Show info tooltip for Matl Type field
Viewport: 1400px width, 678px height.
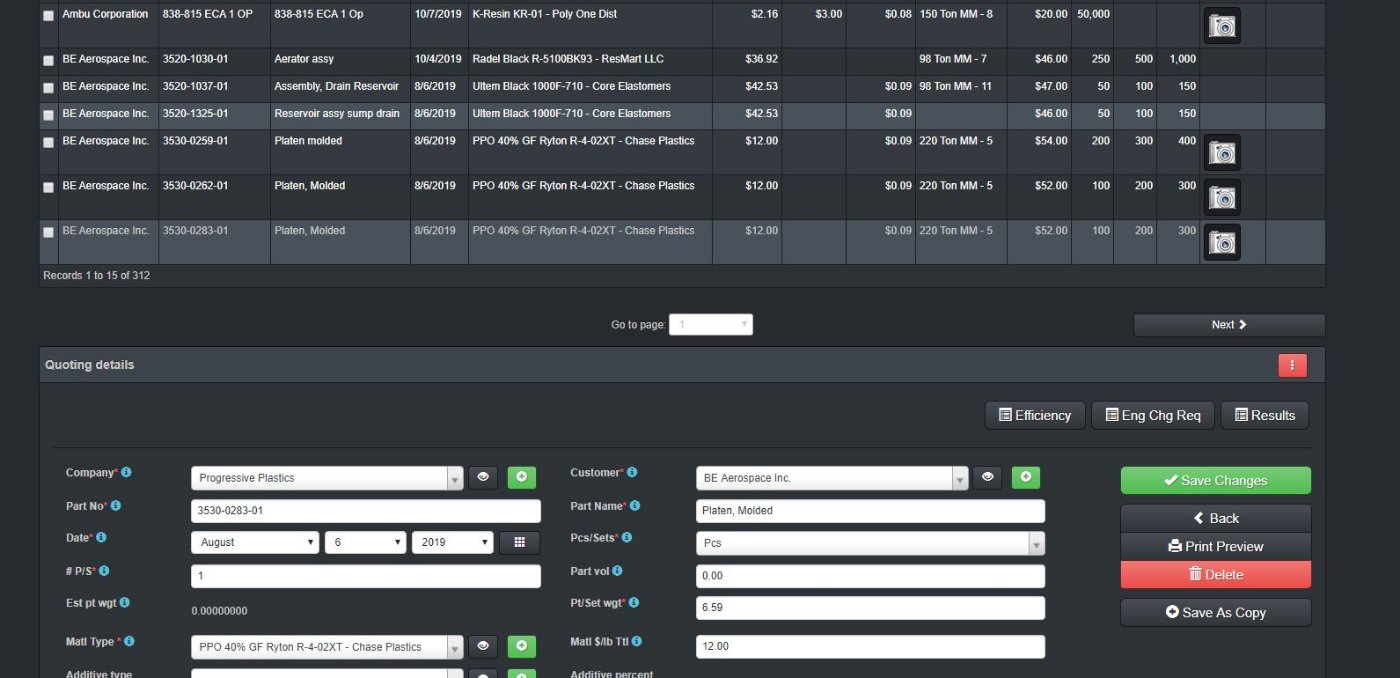pos(129,641)
